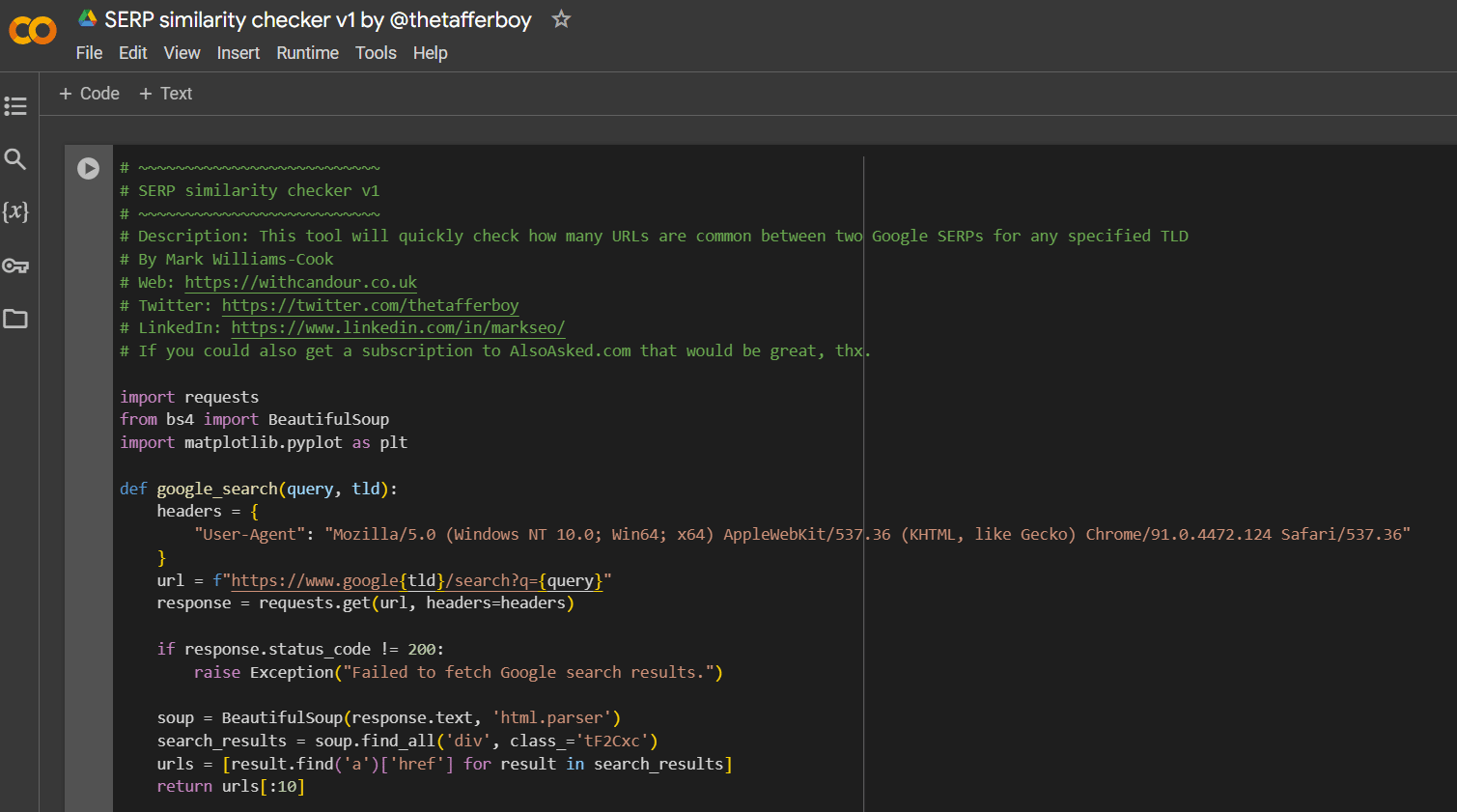Image resolution: width=1457 pixels, height=812 pixels.
Task: Click the '# SERP similarity checker v1' comment
Action: (x=250, y=190)
